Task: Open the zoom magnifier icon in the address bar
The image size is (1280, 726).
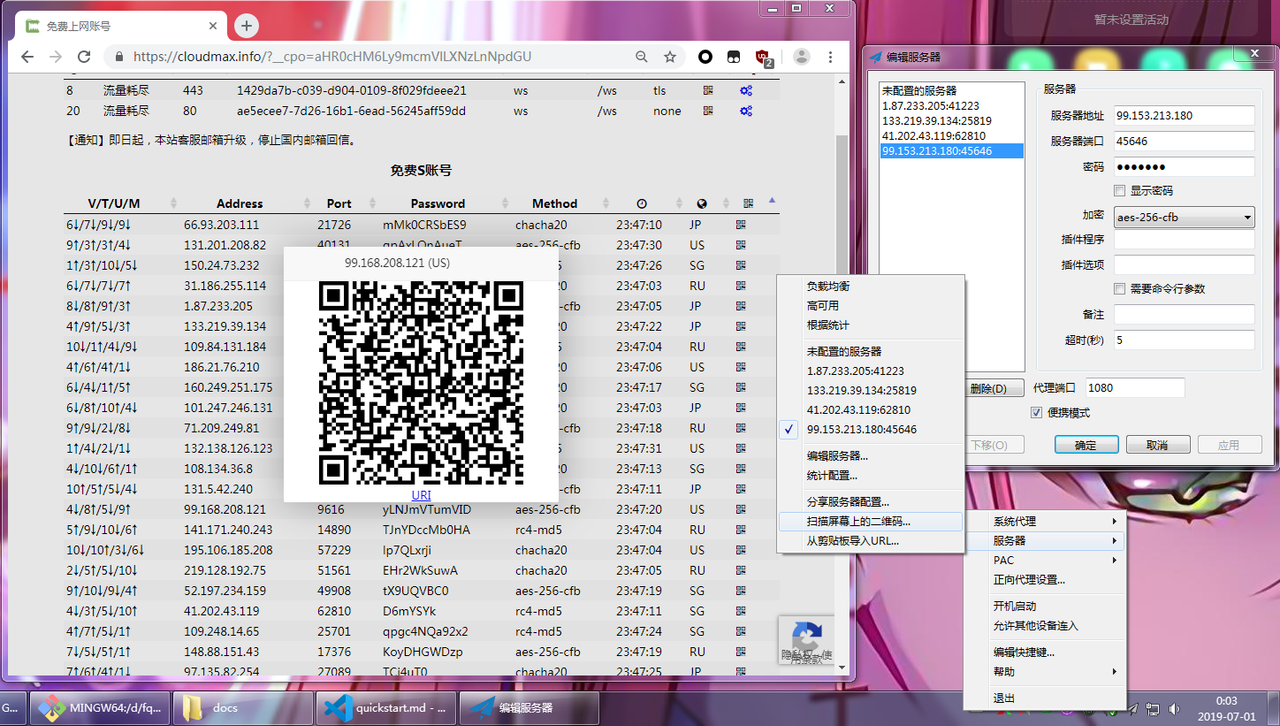Action: [641, 57]
